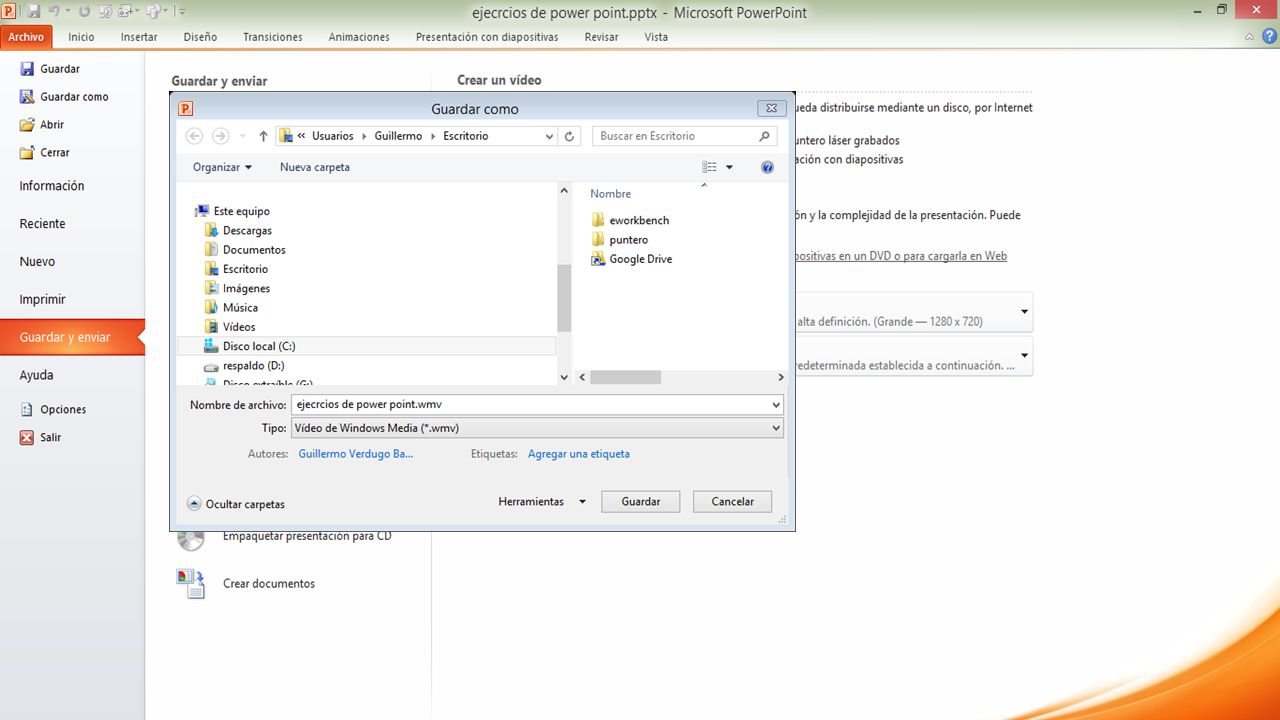Open the Animaciones tab
Image resolution: width=1280 pixels, height=720 pixels.
pyautogui.click(x=359, y=37)
